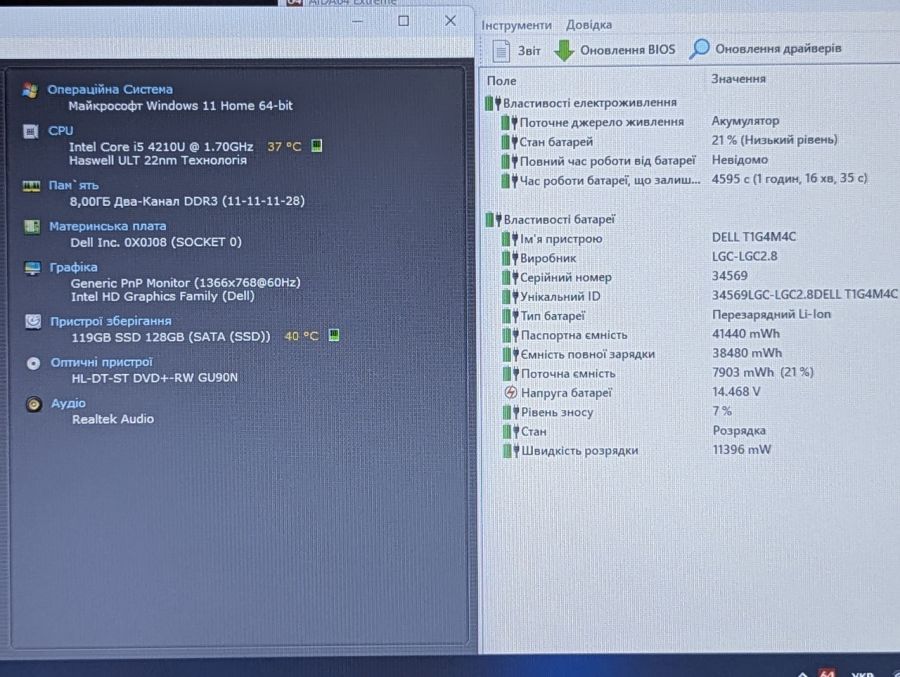900x677 pixels.
Task: Maximize the Speccy window
Action: coord(404,21)
